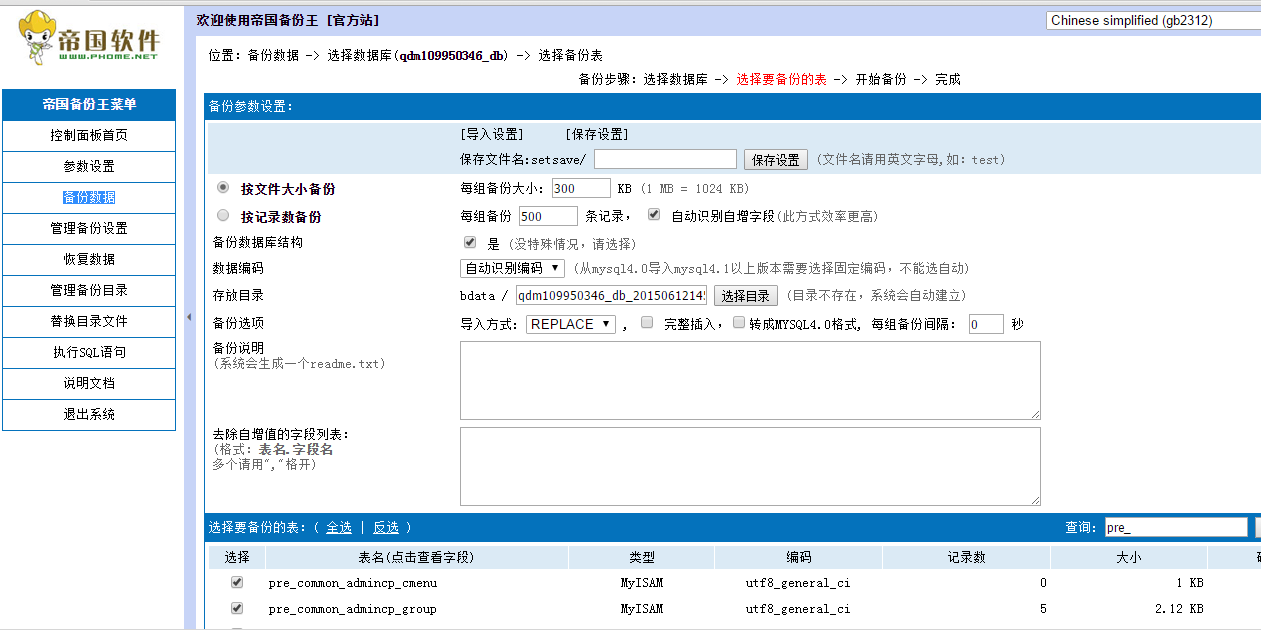
Task: Go to 恢复数据 in the sidebar menu
Action: pyautogui.click(x=89, y=259)
